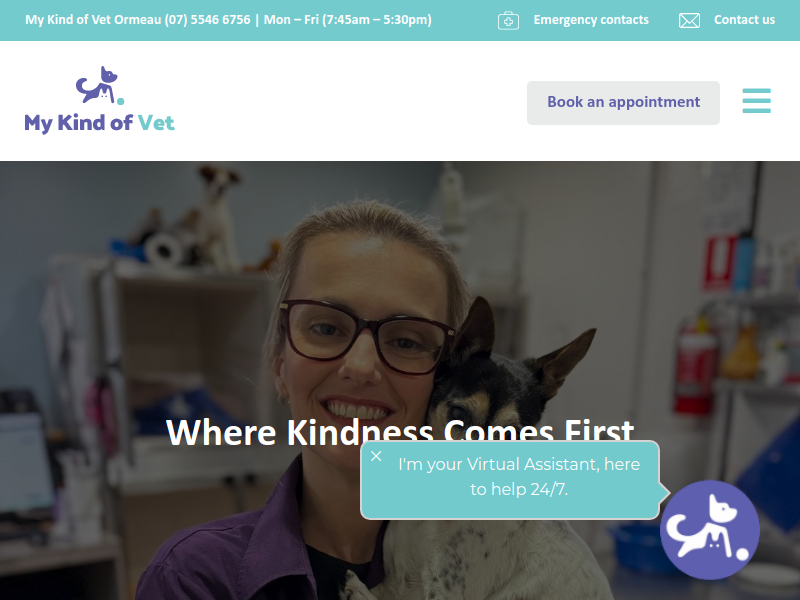The height and width of the screenshot is (600, 800).
Task: Click the teal dot beside the logo dog
Action: 120,101
